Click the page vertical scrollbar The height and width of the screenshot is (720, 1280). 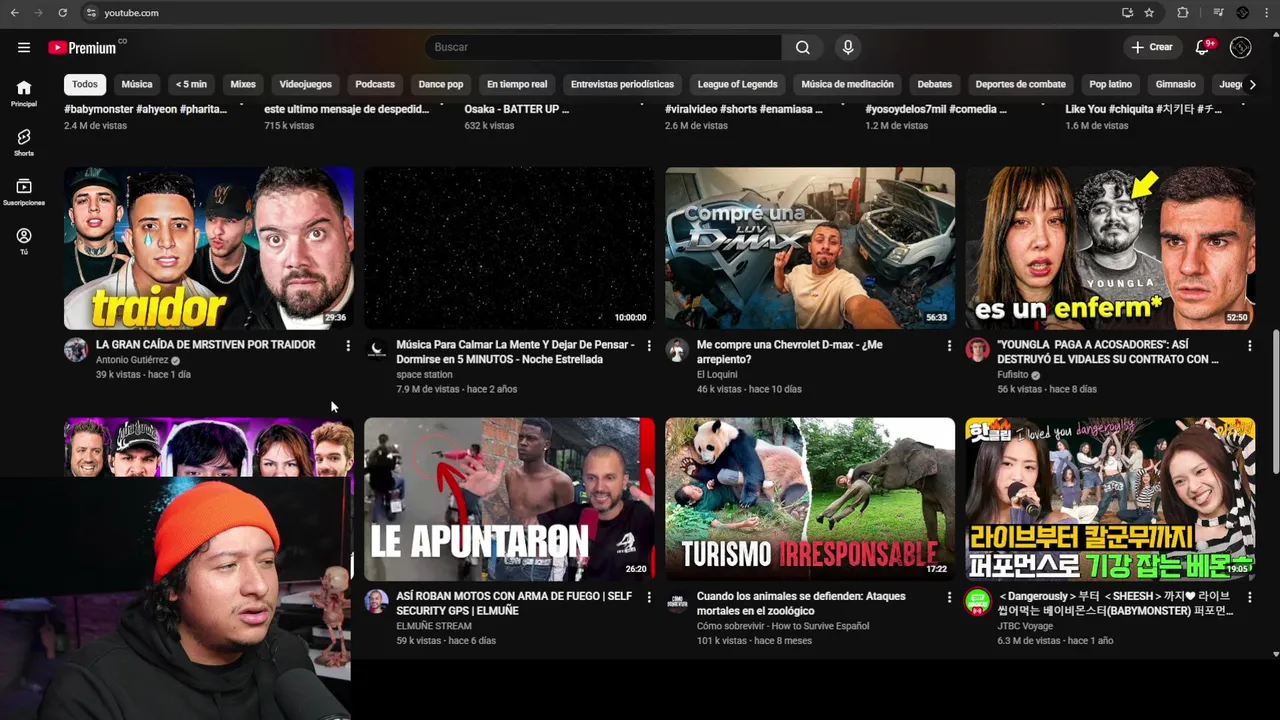[1275, 400]
